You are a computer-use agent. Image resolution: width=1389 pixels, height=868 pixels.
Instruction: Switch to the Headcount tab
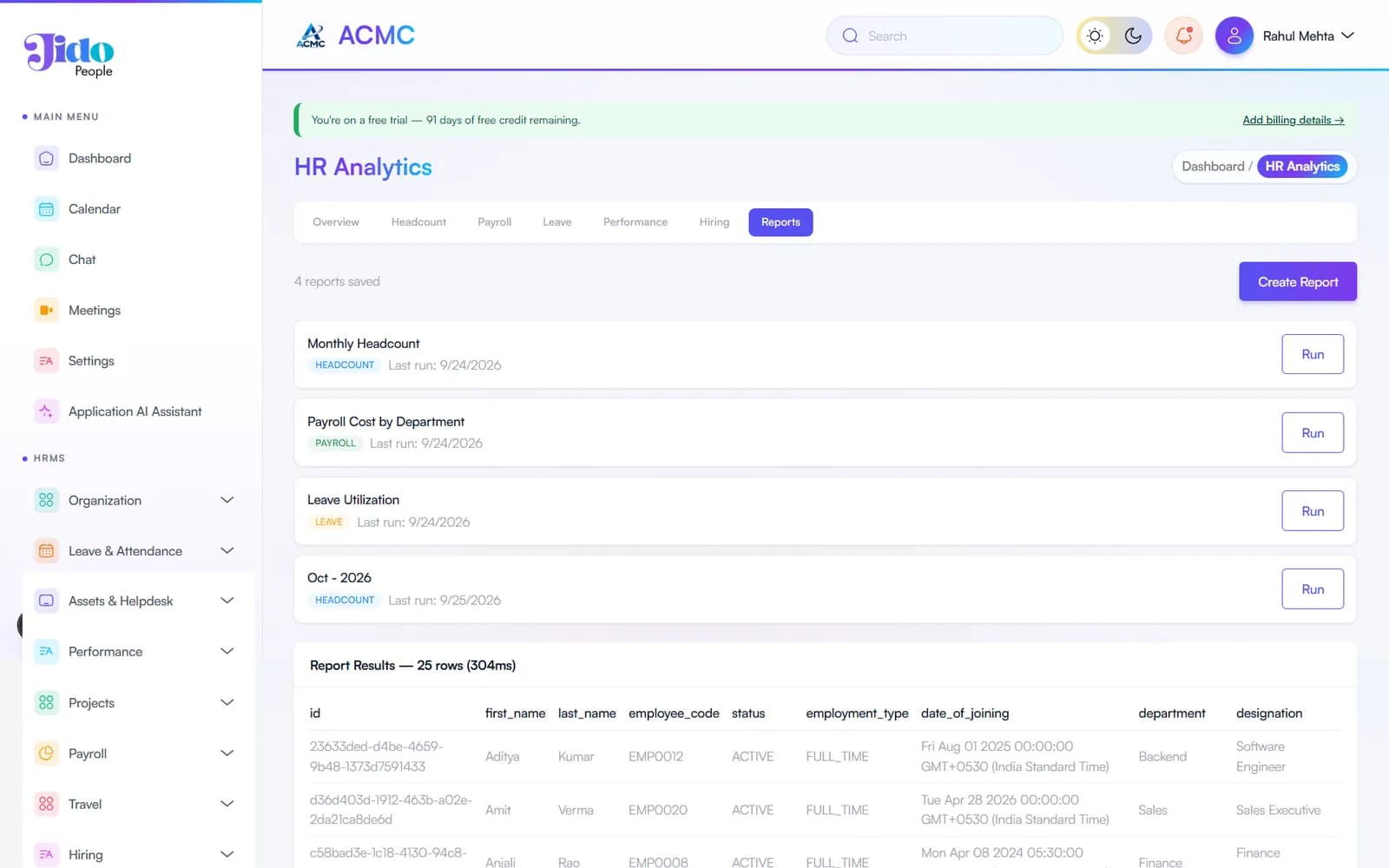pos(418,222)
